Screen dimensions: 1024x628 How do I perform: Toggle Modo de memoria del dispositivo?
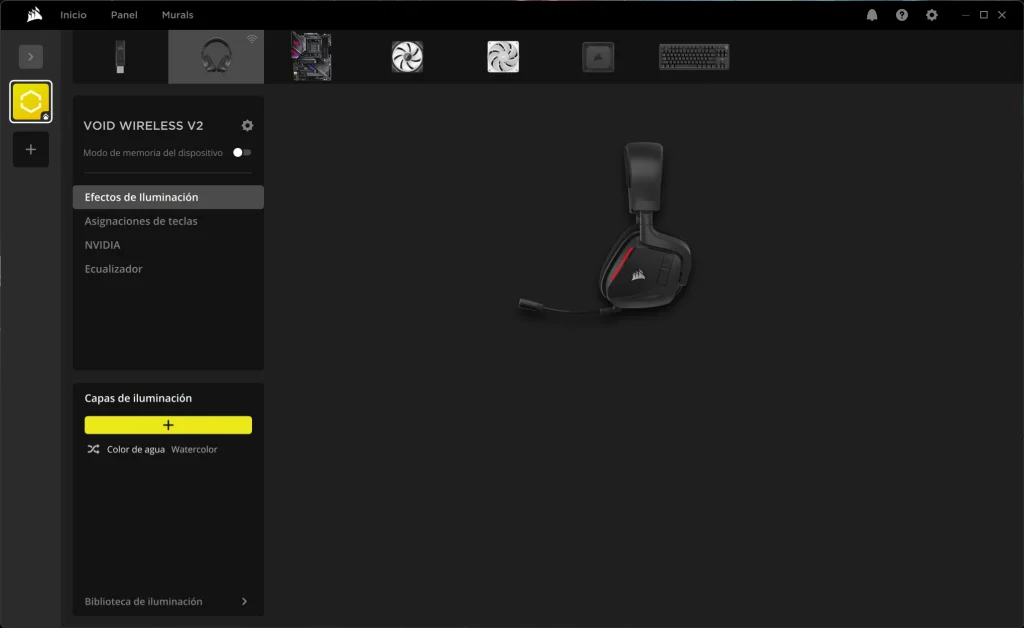pyautogui.click(x=242, y=153)
